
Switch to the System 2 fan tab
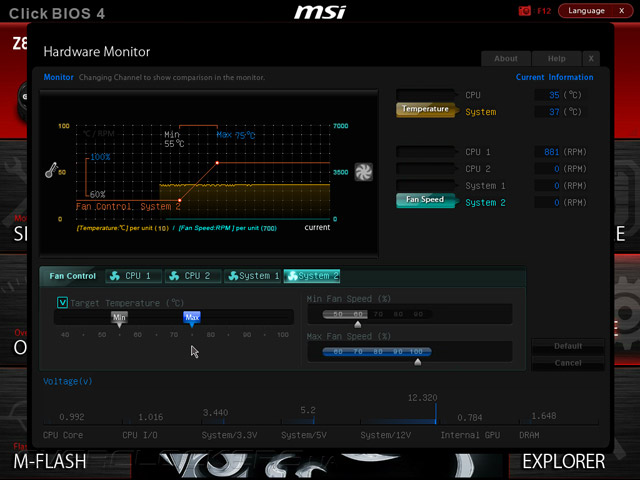tap(312, 276)
